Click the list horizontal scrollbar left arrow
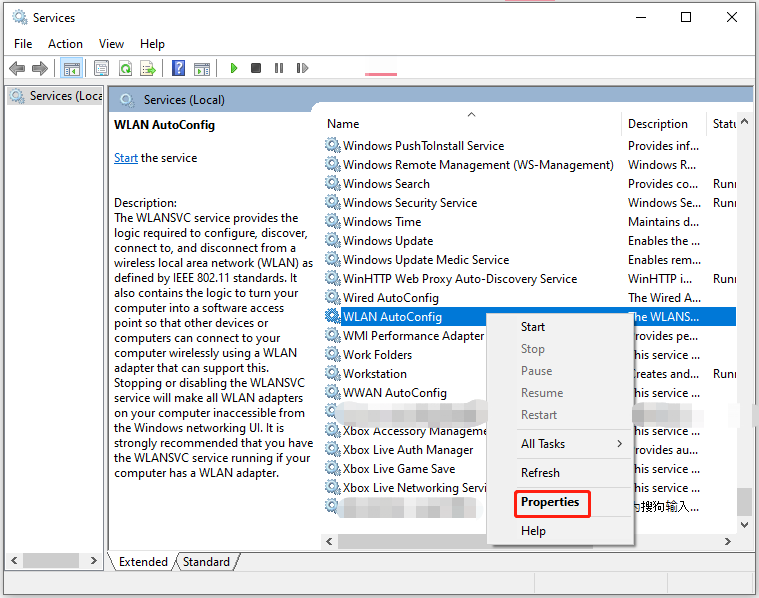The width and height of the screenshot is (759, 598). [x=329, y=541]
